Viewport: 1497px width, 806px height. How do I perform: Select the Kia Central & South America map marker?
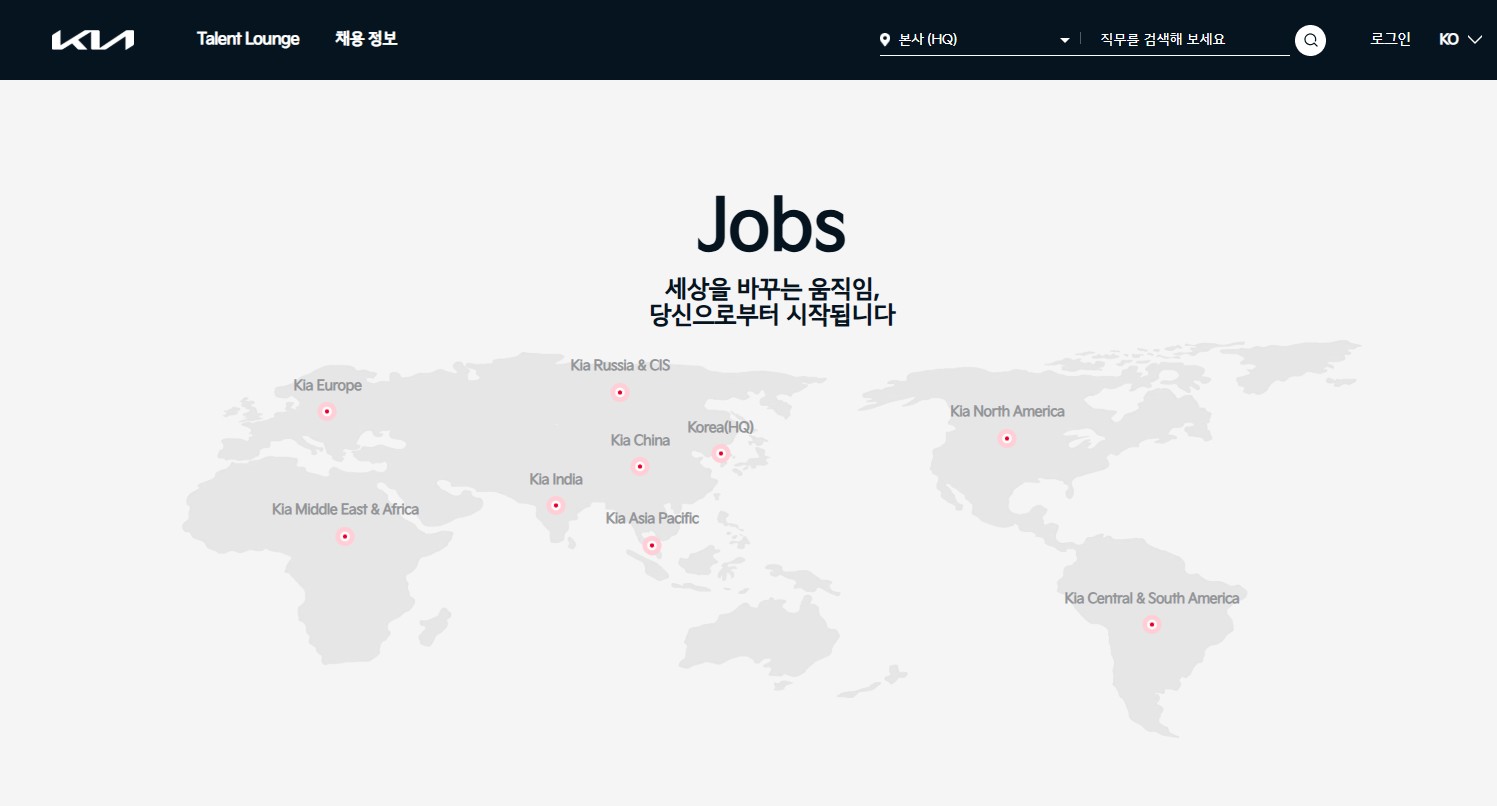click(x=1151, y=624)
